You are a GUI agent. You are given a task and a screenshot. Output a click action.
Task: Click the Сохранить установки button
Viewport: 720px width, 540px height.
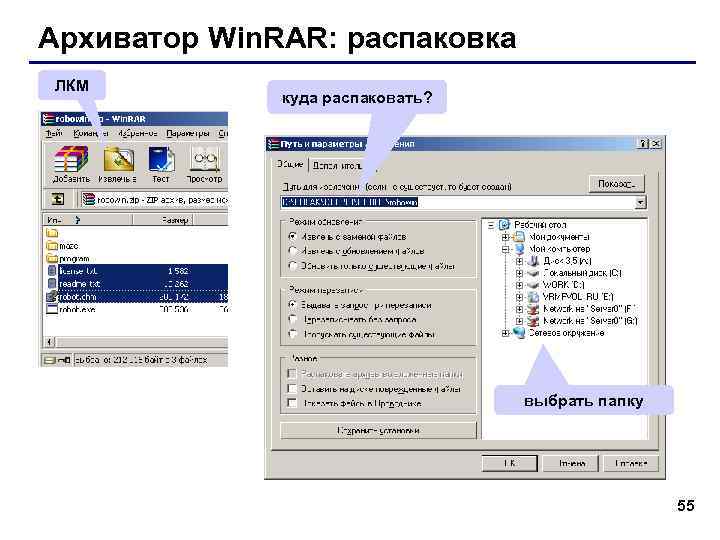point(378,431)
